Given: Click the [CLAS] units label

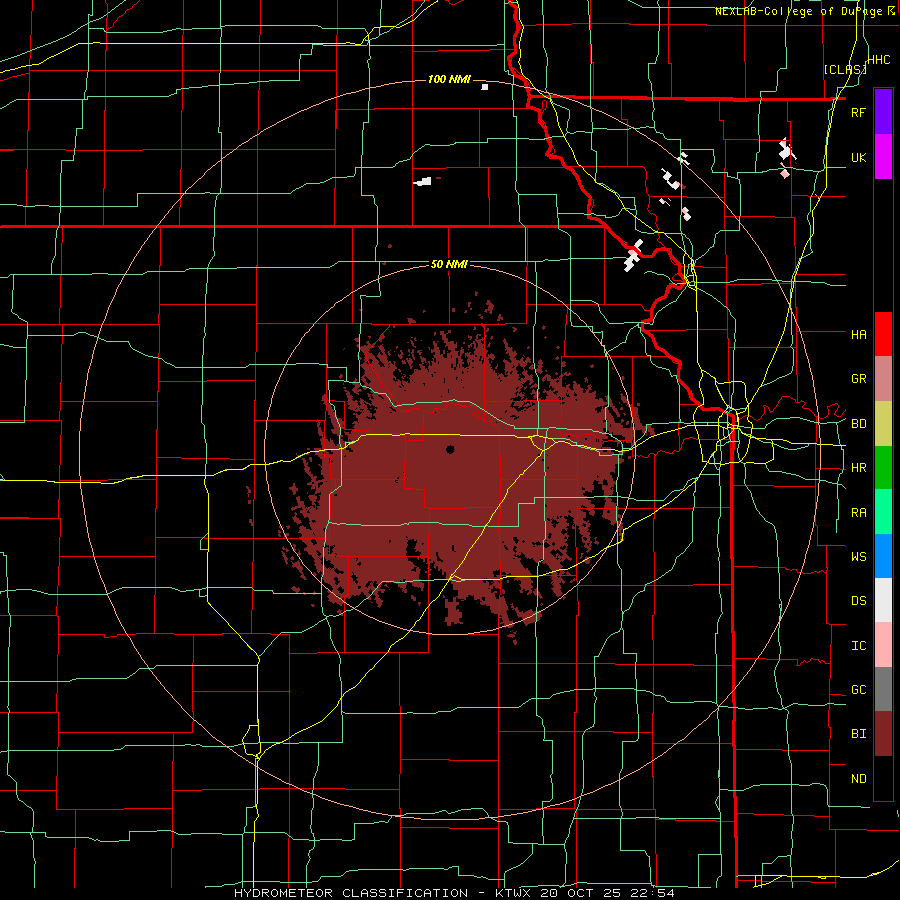Looking at the screenshot, I should (x=844, y=69).
